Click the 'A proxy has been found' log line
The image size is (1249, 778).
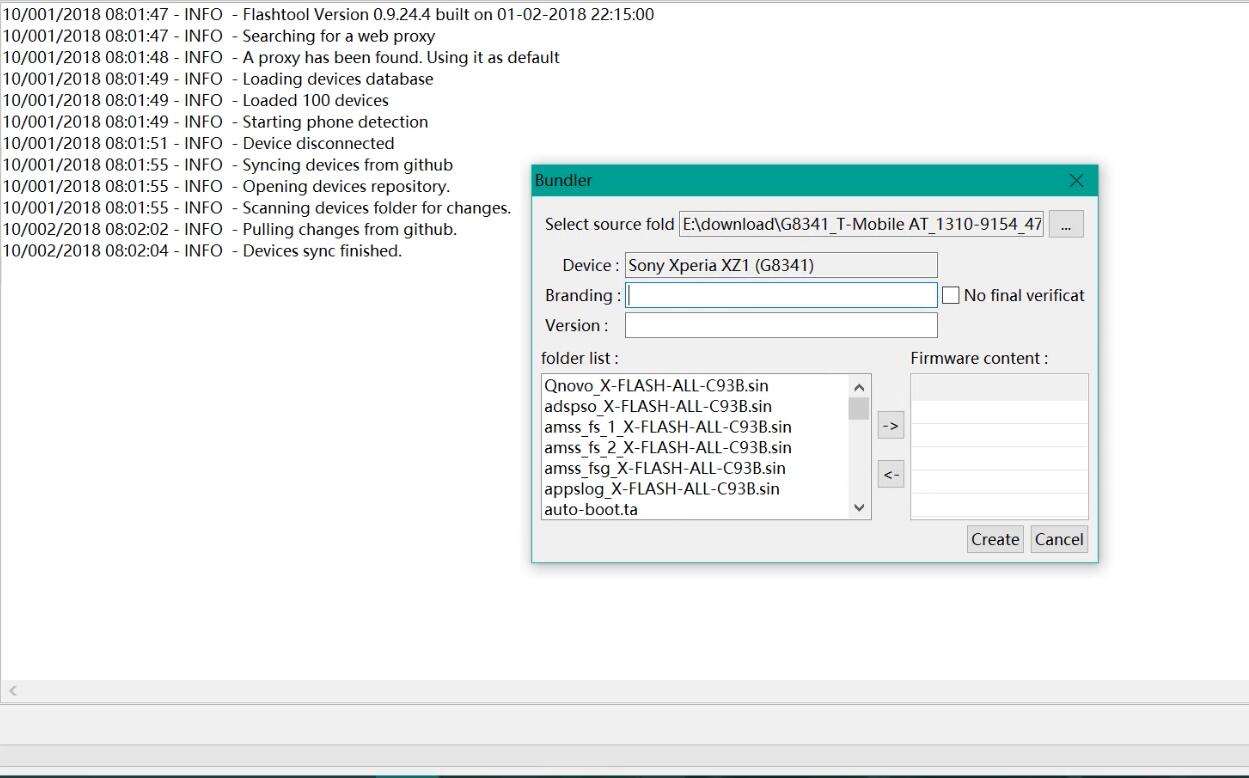pos(280,57)
